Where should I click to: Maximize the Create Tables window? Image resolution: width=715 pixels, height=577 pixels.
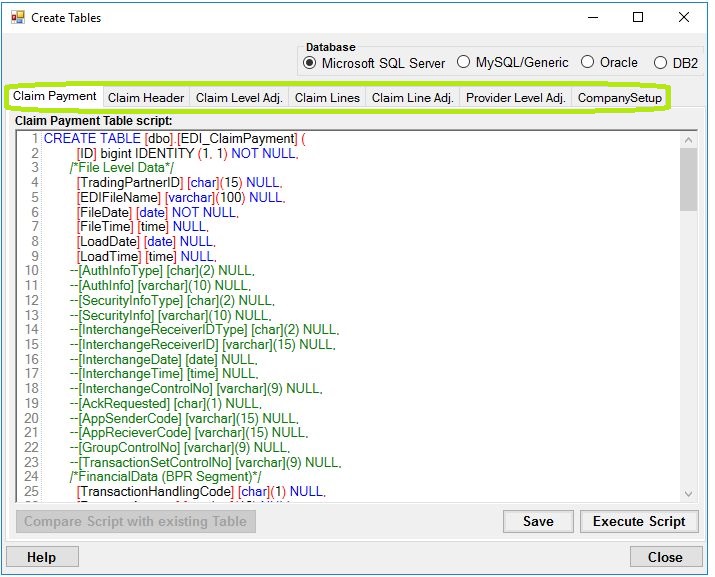point(638,17)
